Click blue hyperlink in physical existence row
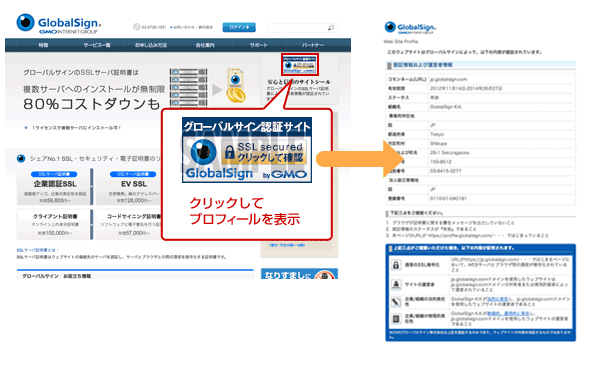The image size is (600, 365). [508, 313]
